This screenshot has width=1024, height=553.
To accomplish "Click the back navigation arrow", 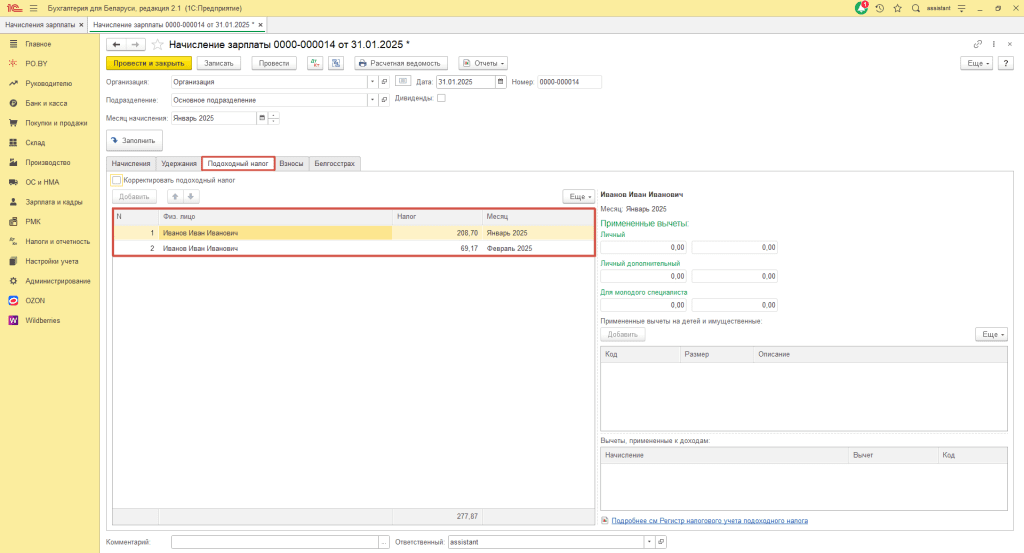I will pyautogui.click(x=116, y=44).
